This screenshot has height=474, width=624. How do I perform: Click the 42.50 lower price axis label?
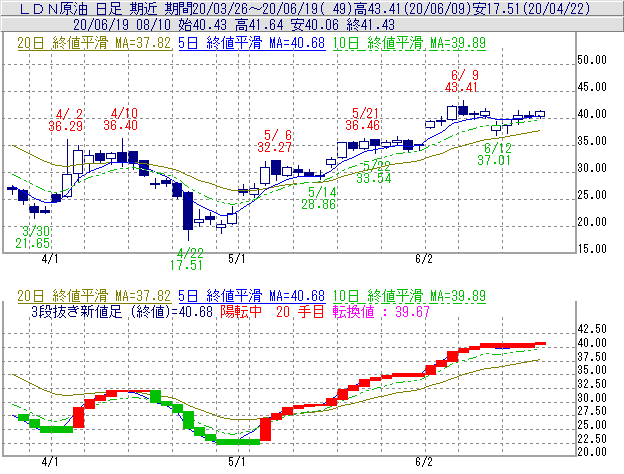pyautogui.click(x=592, y=329)
